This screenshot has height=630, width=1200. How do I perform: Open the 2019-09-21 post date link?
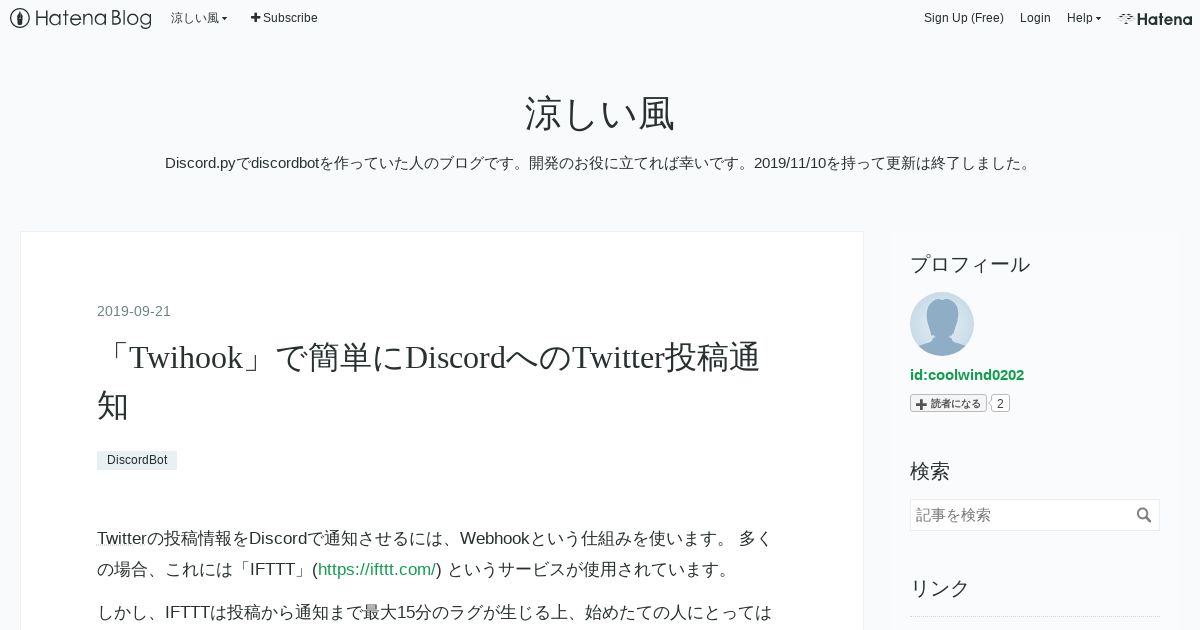tap(134, 311)
